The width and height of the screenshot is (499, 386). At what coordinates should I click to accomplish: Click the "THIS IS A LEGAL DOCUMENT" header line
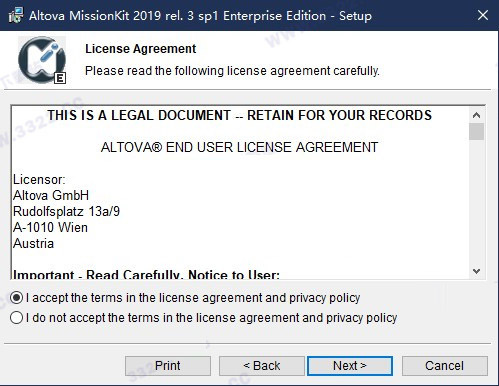(x=239, y=115)
